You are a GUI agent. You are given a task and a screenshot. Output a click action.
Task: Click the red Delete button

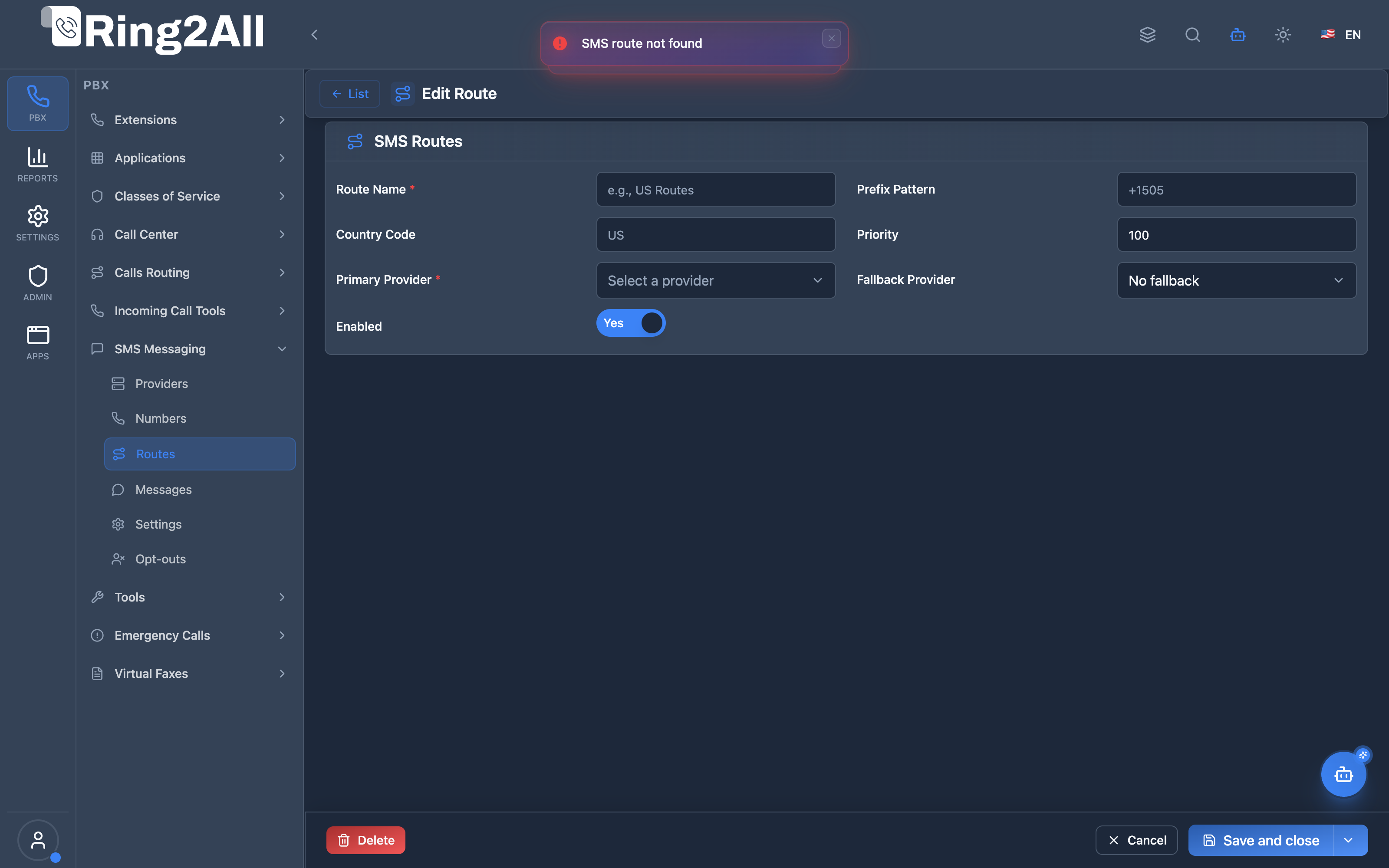pyautogui.click(x=365, y=841)
